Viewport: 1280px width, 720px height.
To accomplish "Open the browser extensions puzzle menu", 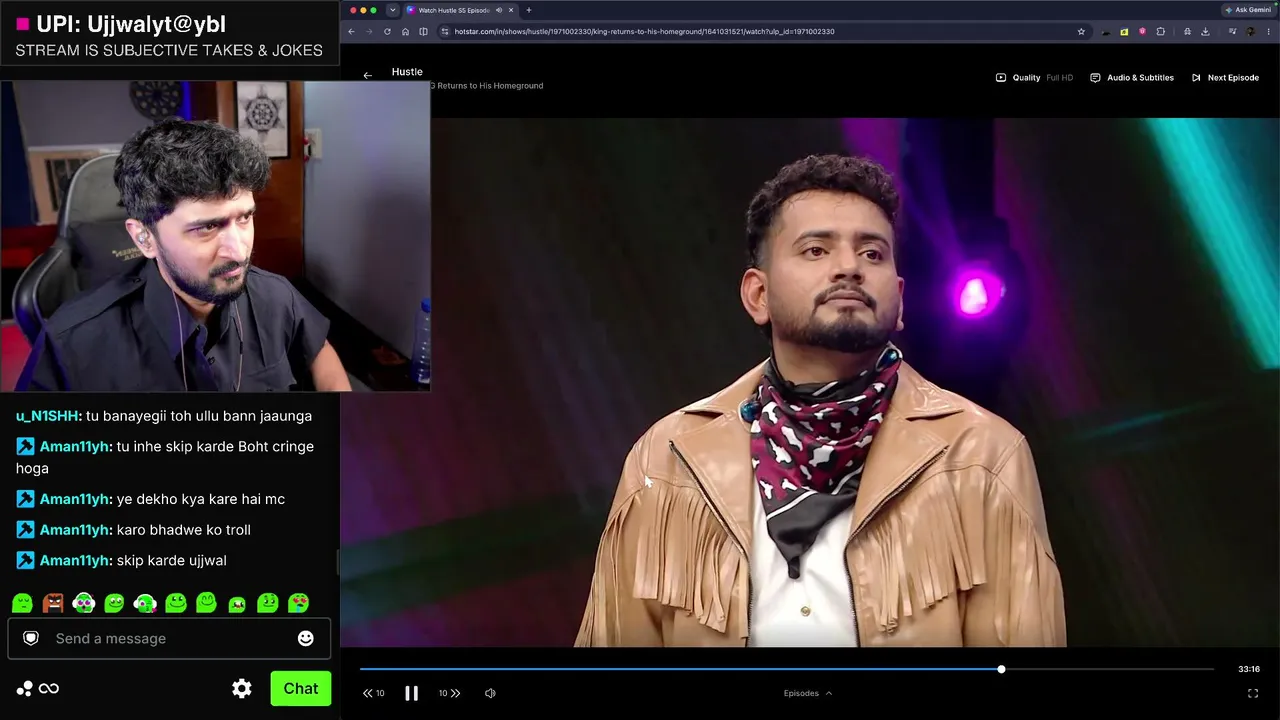I will [1160, 31].
